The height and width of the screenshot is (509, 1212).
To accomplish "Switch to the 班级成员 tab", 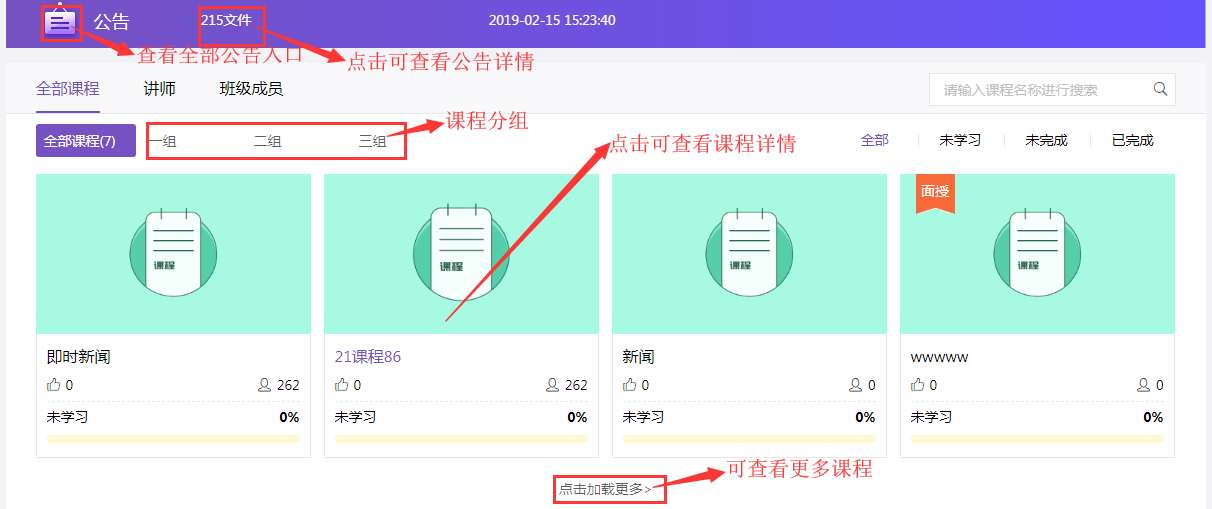I will point(251,89).
